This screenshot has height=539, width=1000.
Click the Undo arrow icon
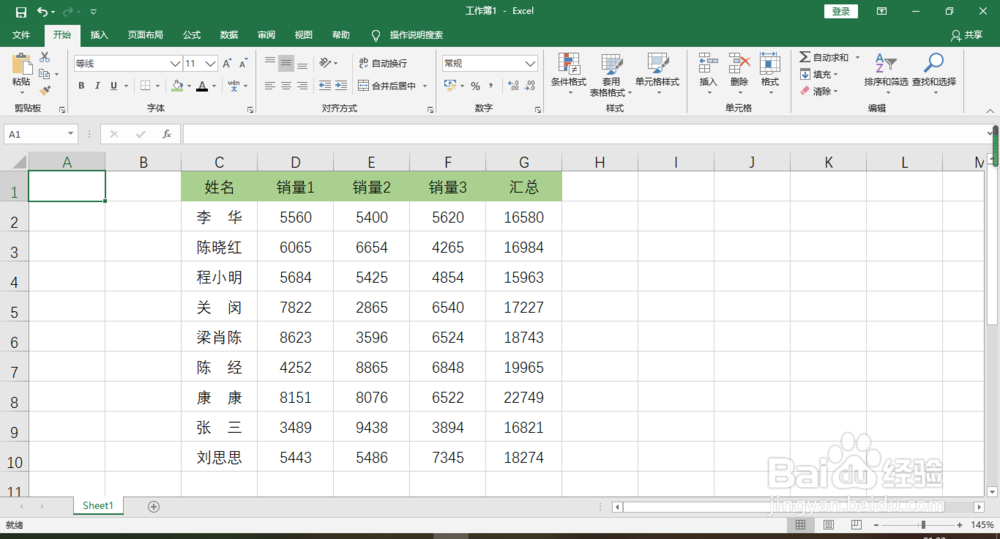tap(42, 11)
